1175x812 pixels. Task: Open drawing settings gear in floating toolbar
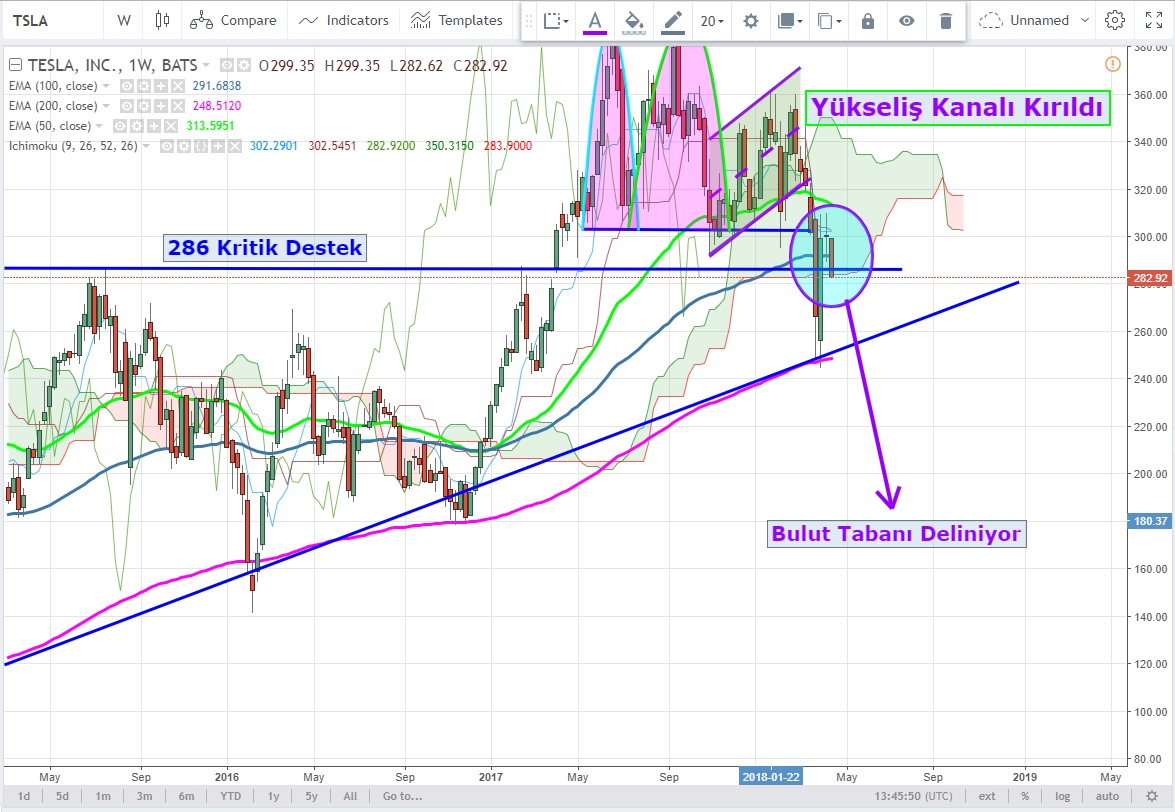coord(751,21)
